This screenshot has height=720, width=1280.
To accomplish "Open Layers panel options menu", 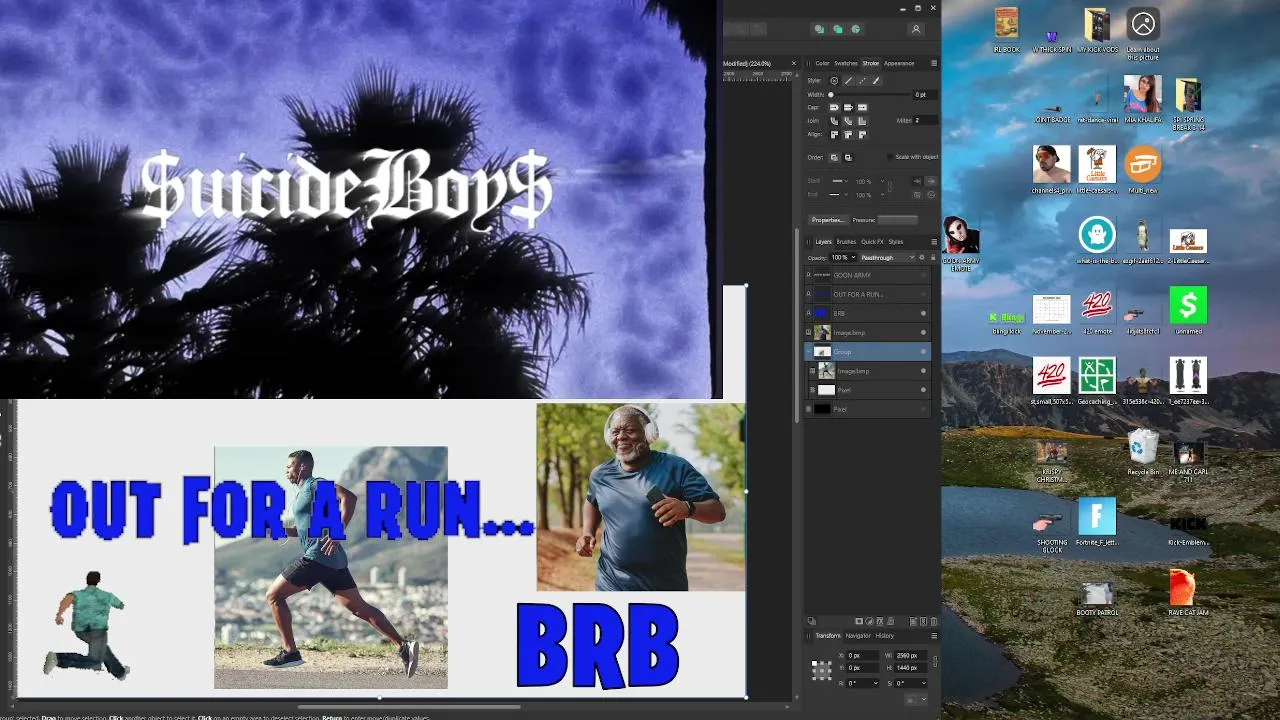I will coord(934,242).
